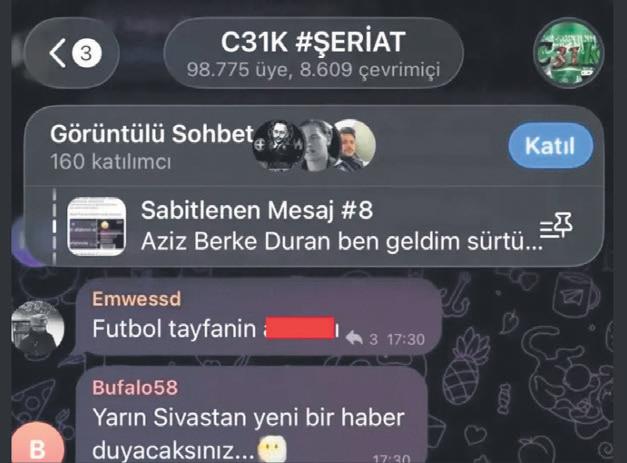The image size is (627, 463).
Task: Open C31K #ŞERİAT group info header
Action: [314, 53]
